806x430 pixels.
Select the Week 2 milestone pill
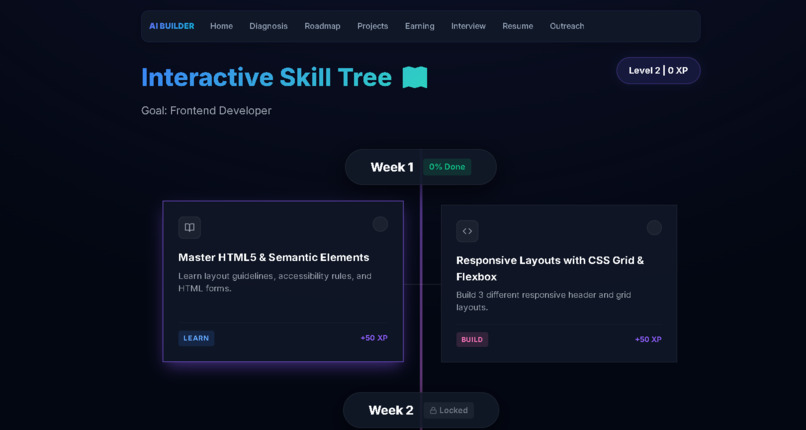(420, 410)
